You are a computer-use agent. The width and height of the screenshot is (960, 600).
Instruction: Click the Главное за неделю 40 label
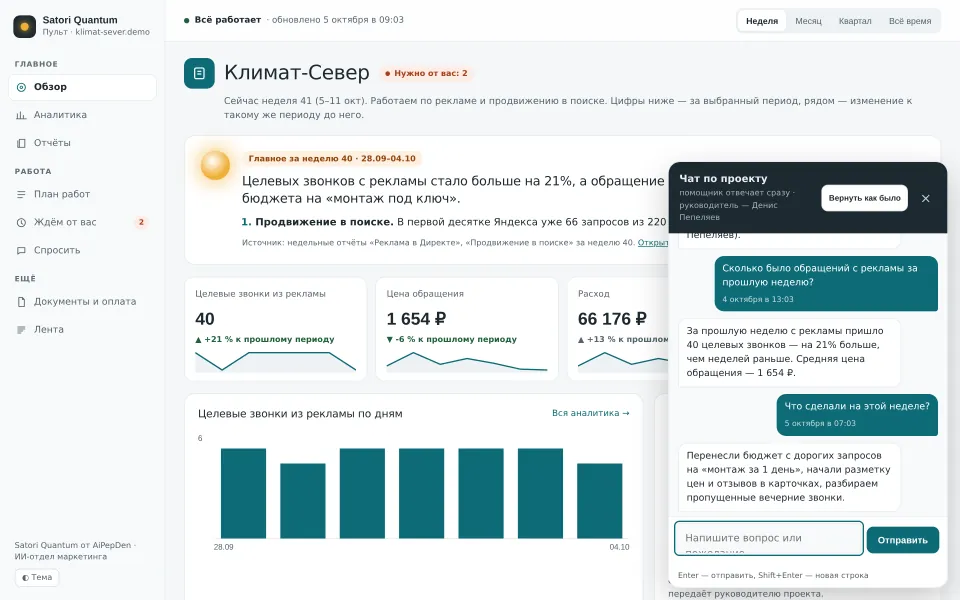coord(332,159)
